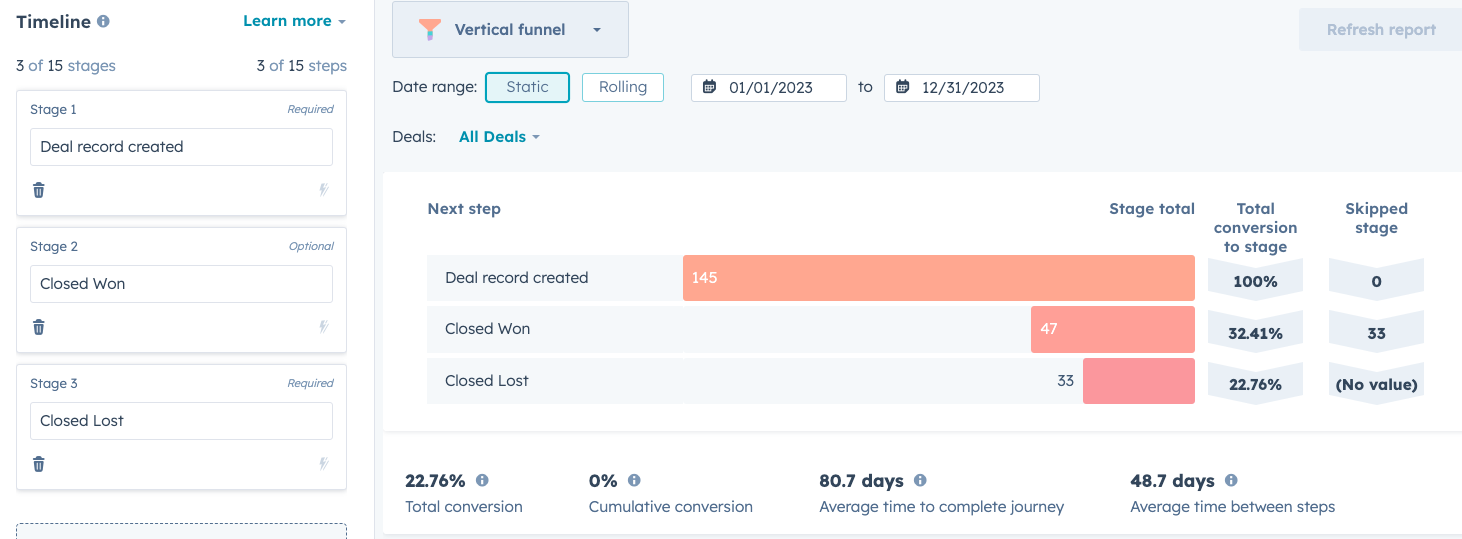The image size is (1462, 539).
Task: Click the Stage total column header
Action: pos(1152,209)
